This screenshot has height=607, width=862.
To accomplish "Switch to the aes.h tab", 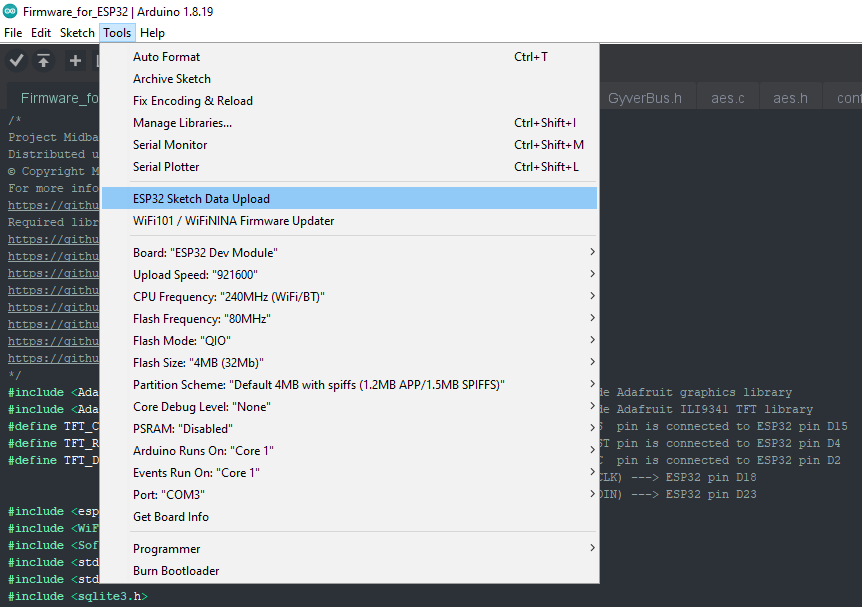I will [x=790, y=98].
